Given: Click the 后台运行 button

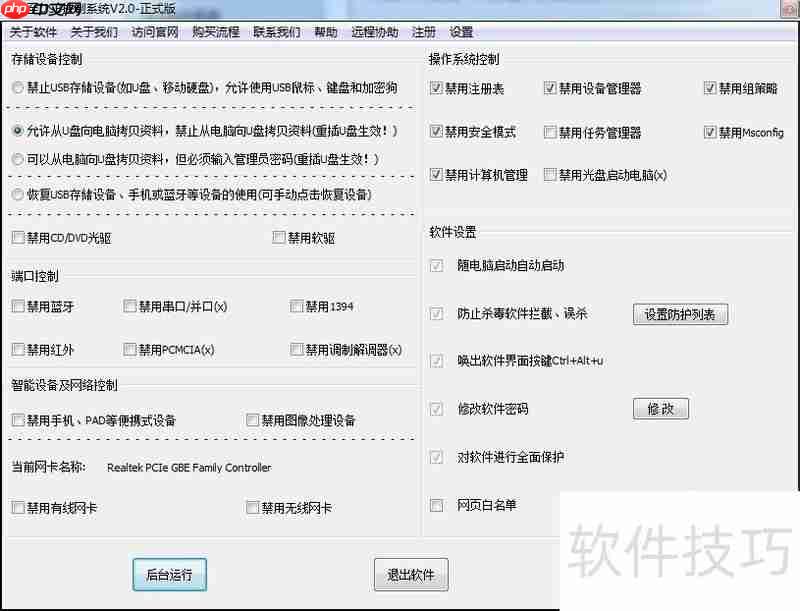Looking at the screenshot, I should coord(169,574).
